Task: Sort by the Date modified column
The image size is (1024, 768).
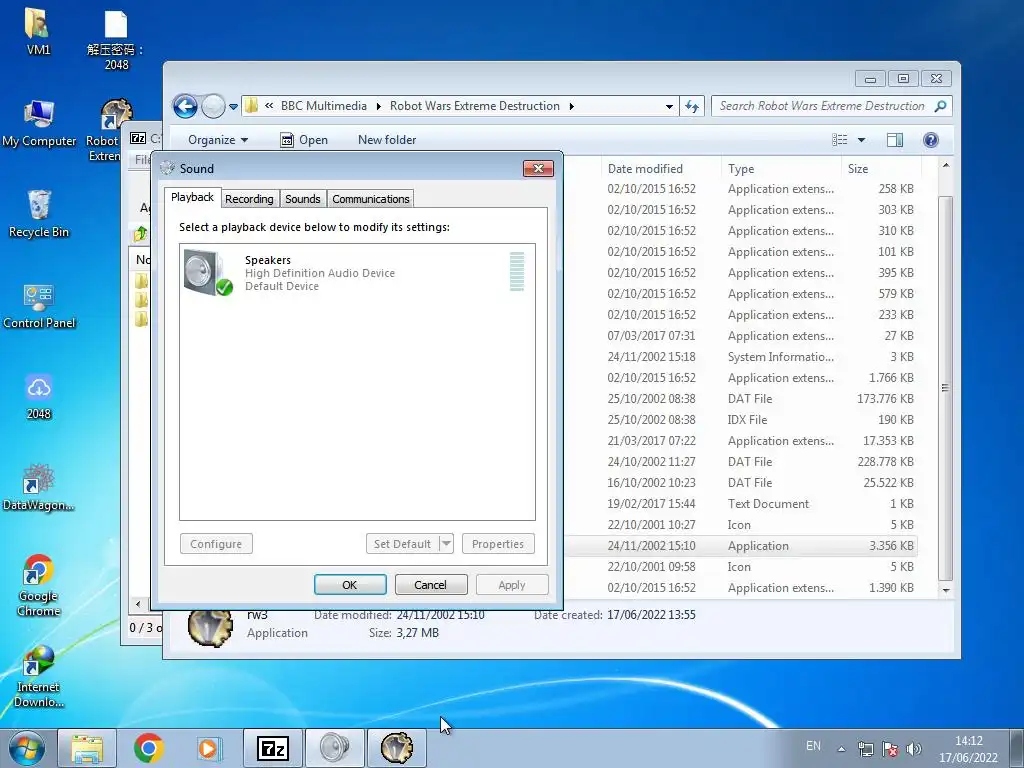Action: 661,168
